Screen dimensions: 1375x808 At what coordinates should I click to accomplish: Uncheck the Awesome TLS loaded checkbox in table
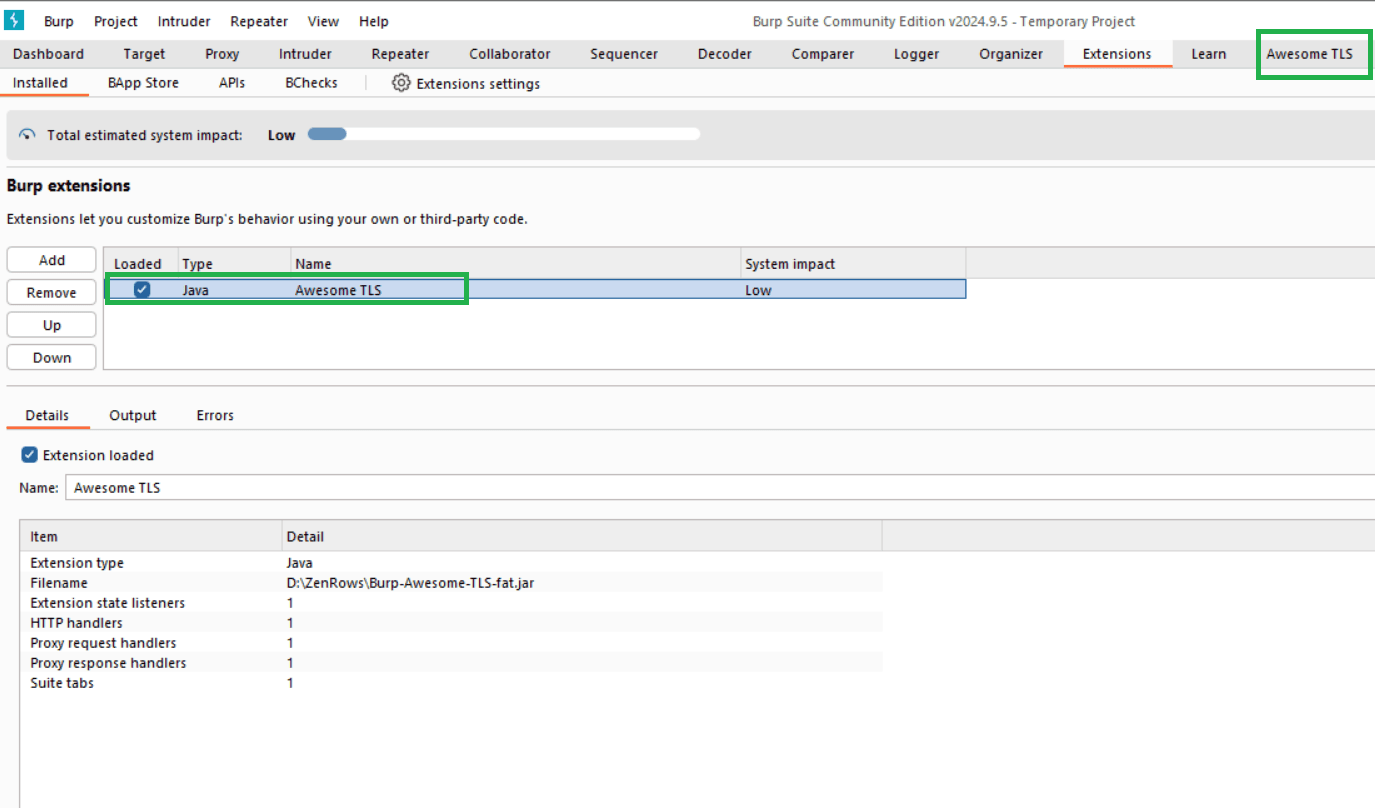(142, 290)
